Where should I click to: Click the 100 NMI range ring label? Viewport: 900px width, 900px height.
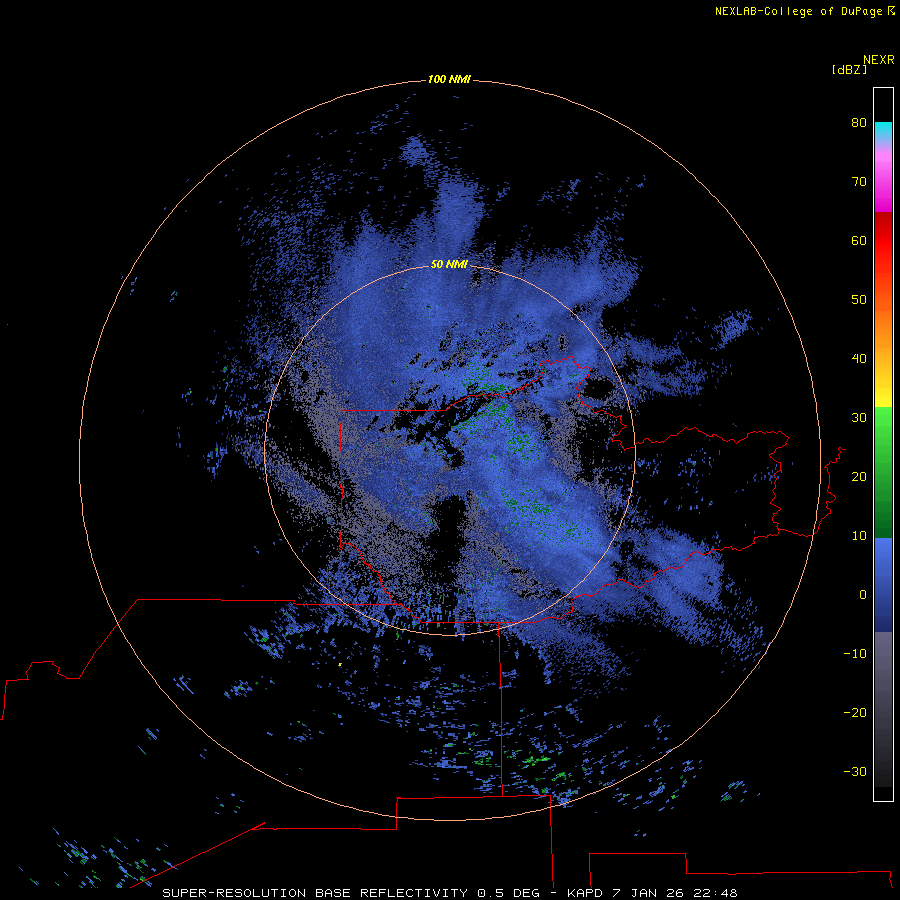[x=449, y=79]
